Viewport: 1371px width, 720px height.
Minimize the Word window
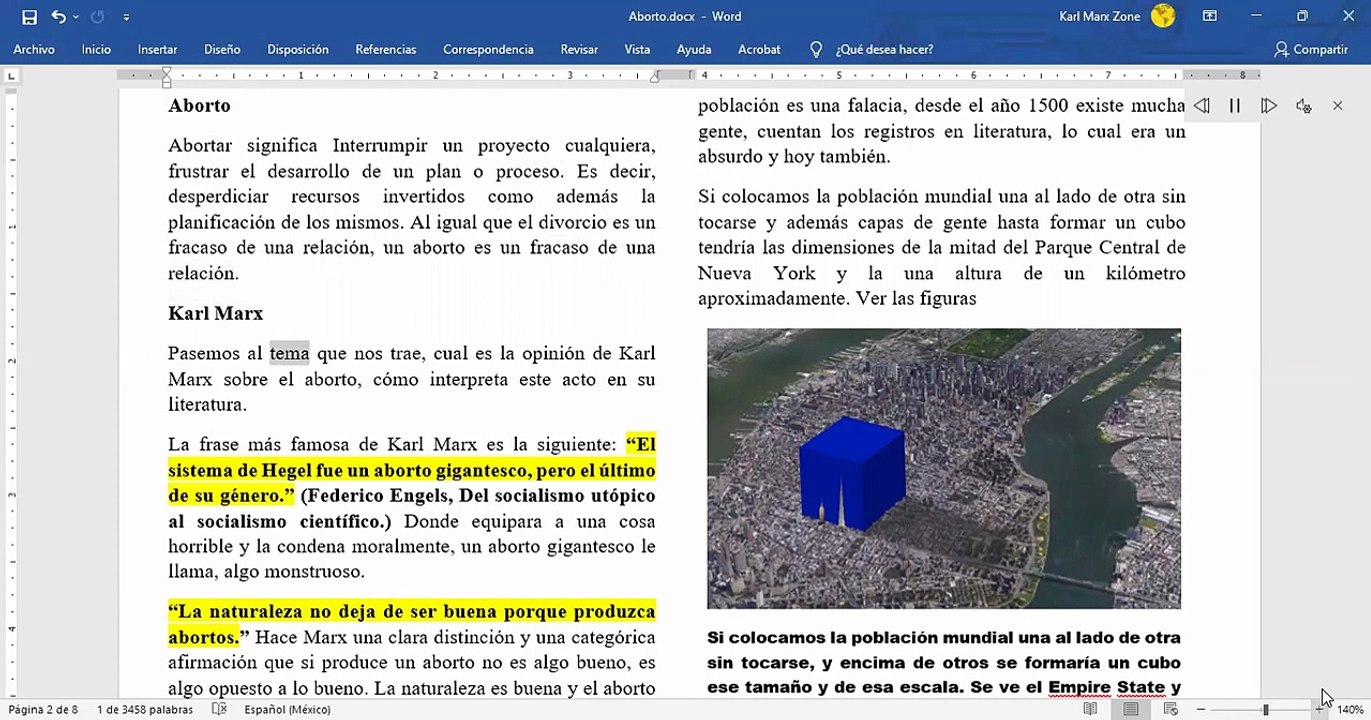click(1255, 16)
